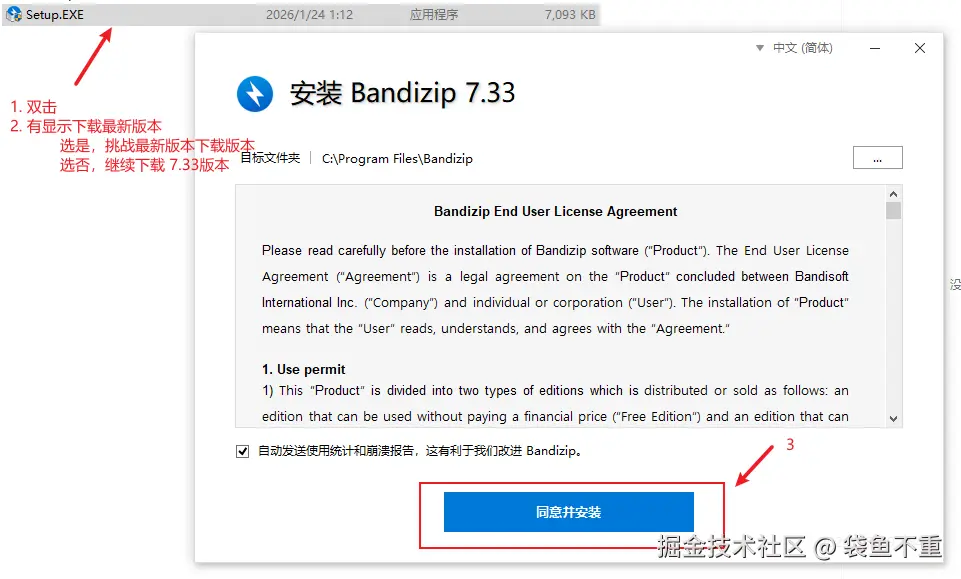Select the Setup.EXE installer file icon
Screen dimensions: 961x579
click(13, 14)
